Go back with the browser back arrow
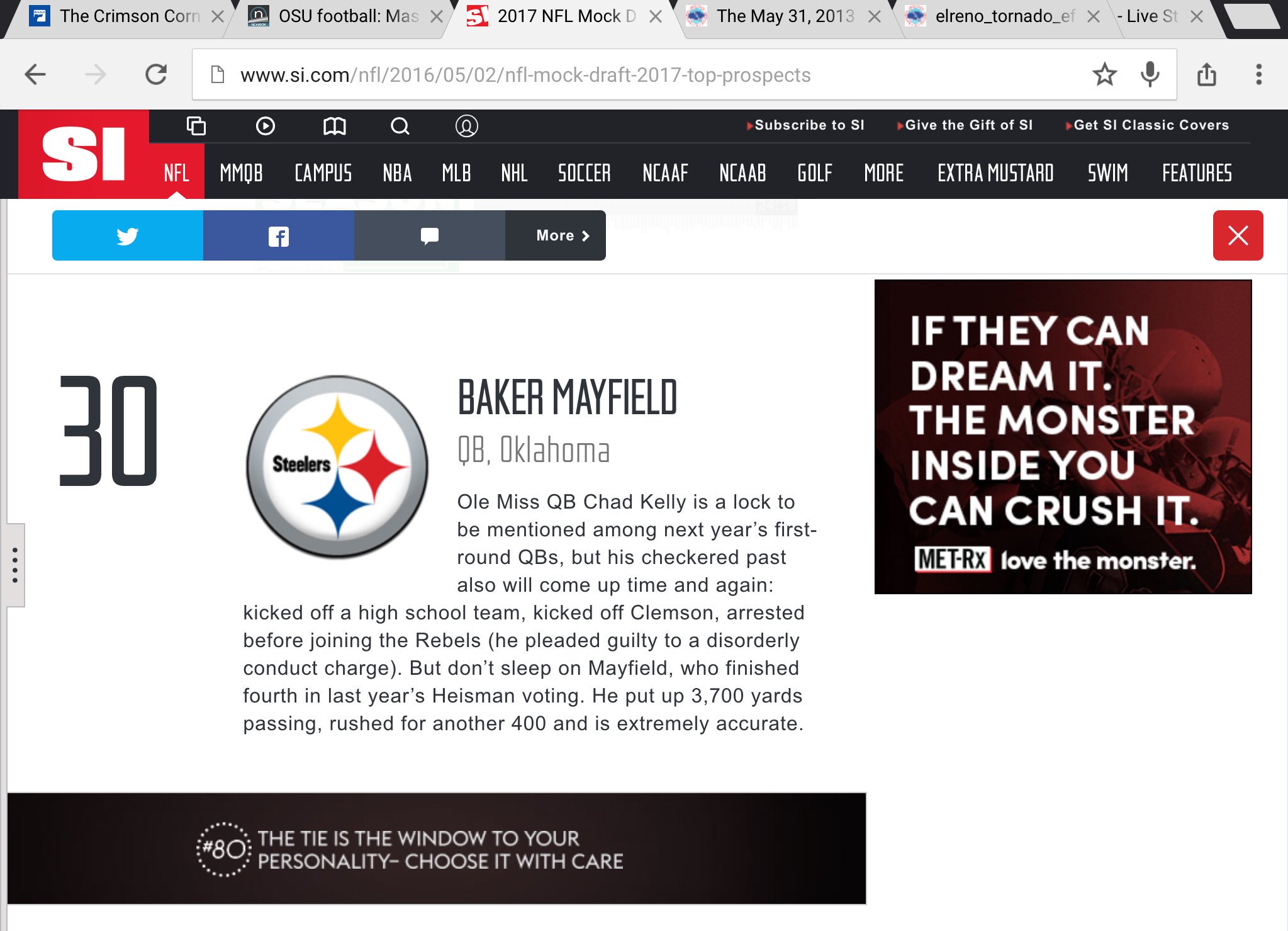Screen dimensions: 1288x931 tap(35, 75)
